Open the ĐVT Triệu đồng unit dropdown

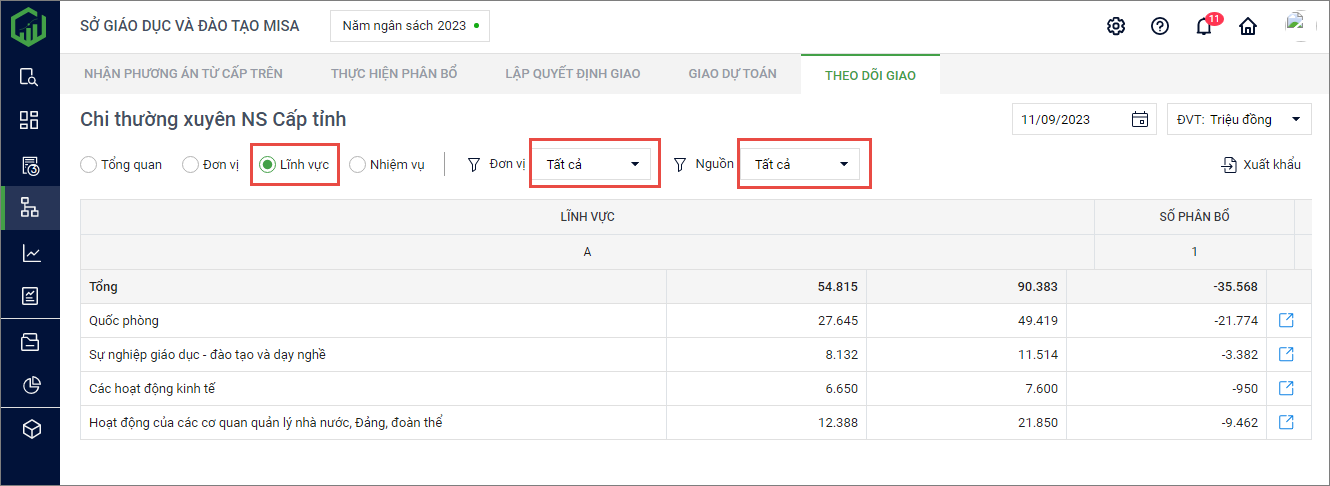pyautogui.click(x=1239, y=120)
